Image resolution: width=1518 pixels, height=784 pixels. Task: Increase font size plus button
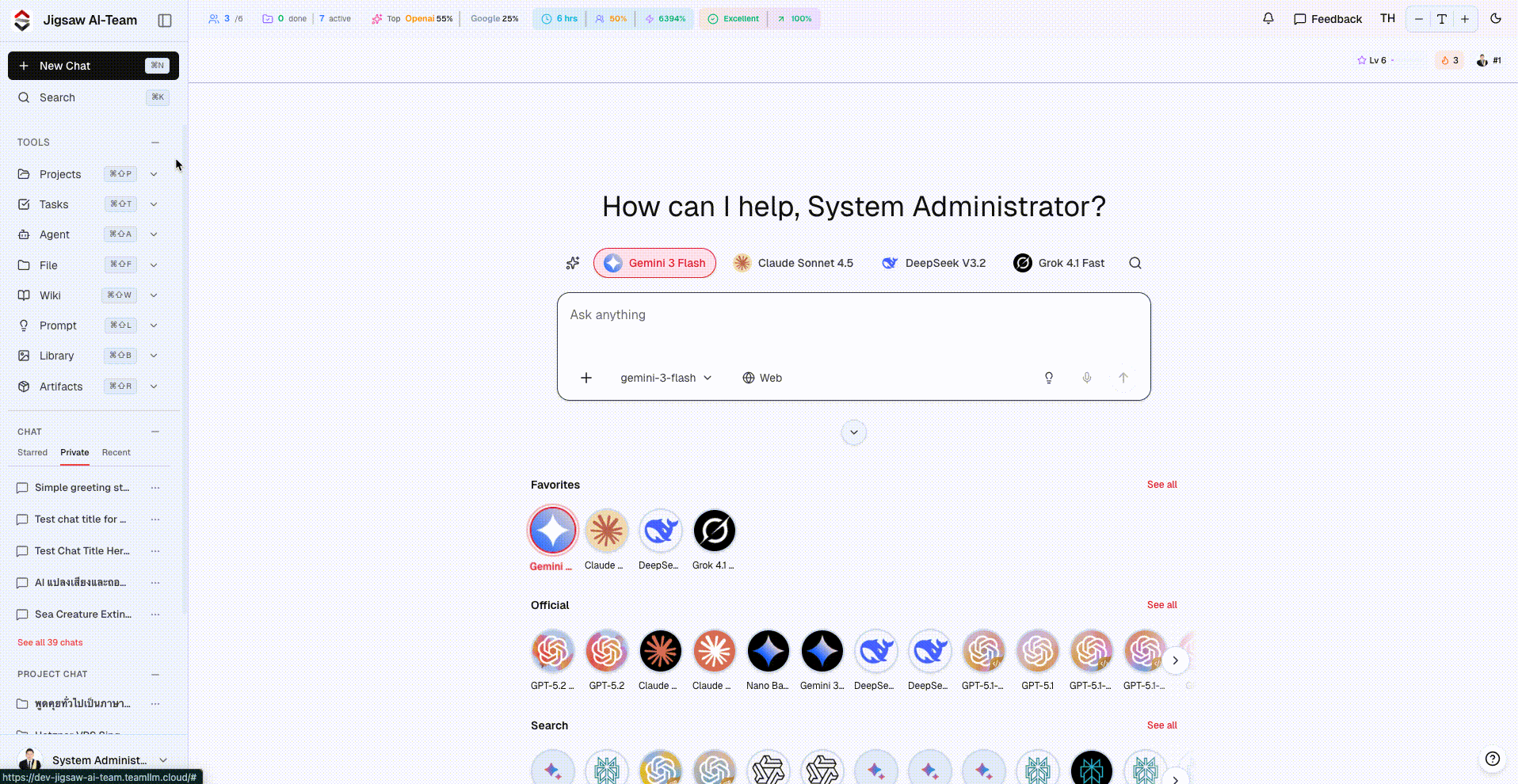pyautogui.click(x=1465, y=19)
